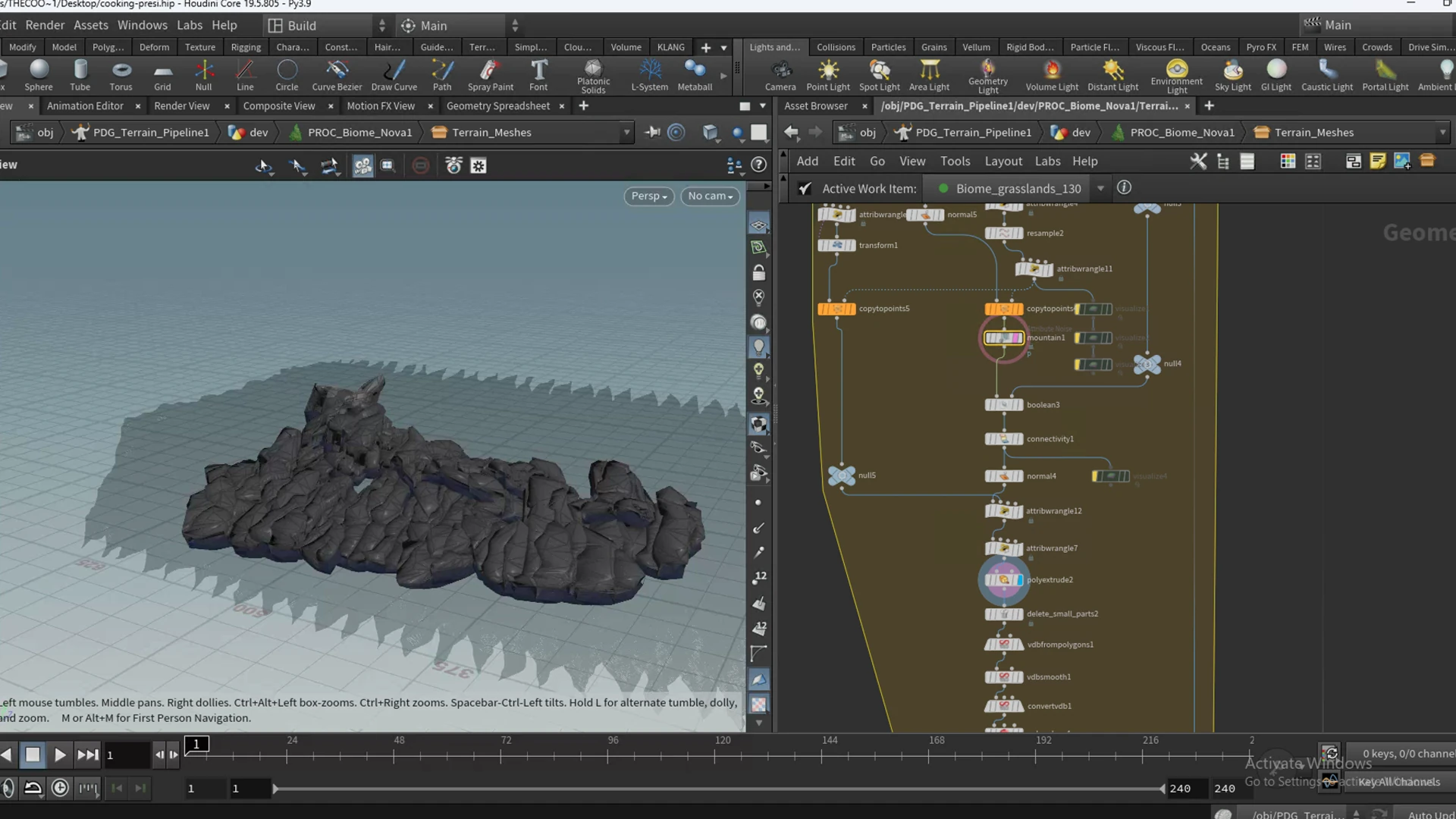
Task: Add a Caustic Light
Action: [1326, 76]
